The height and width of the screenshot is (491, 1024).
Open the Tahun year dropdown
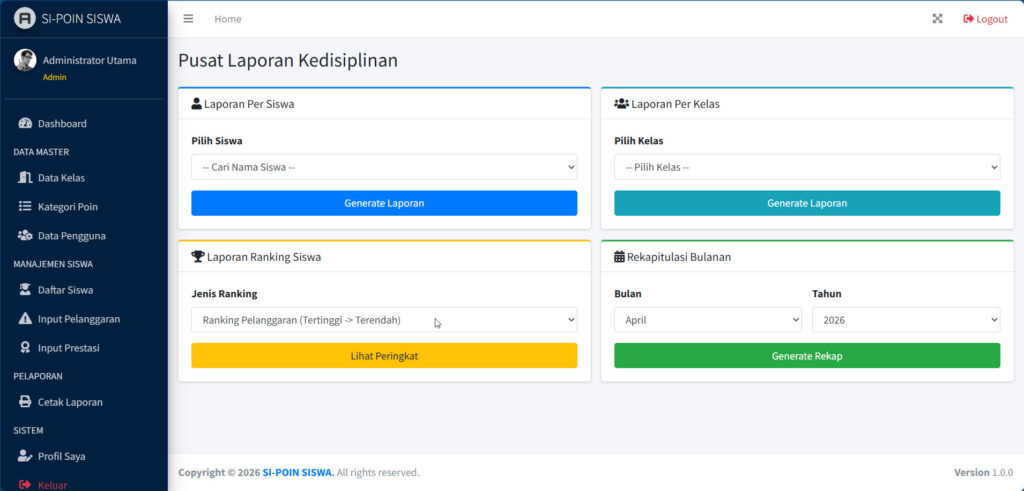point(905,320)
